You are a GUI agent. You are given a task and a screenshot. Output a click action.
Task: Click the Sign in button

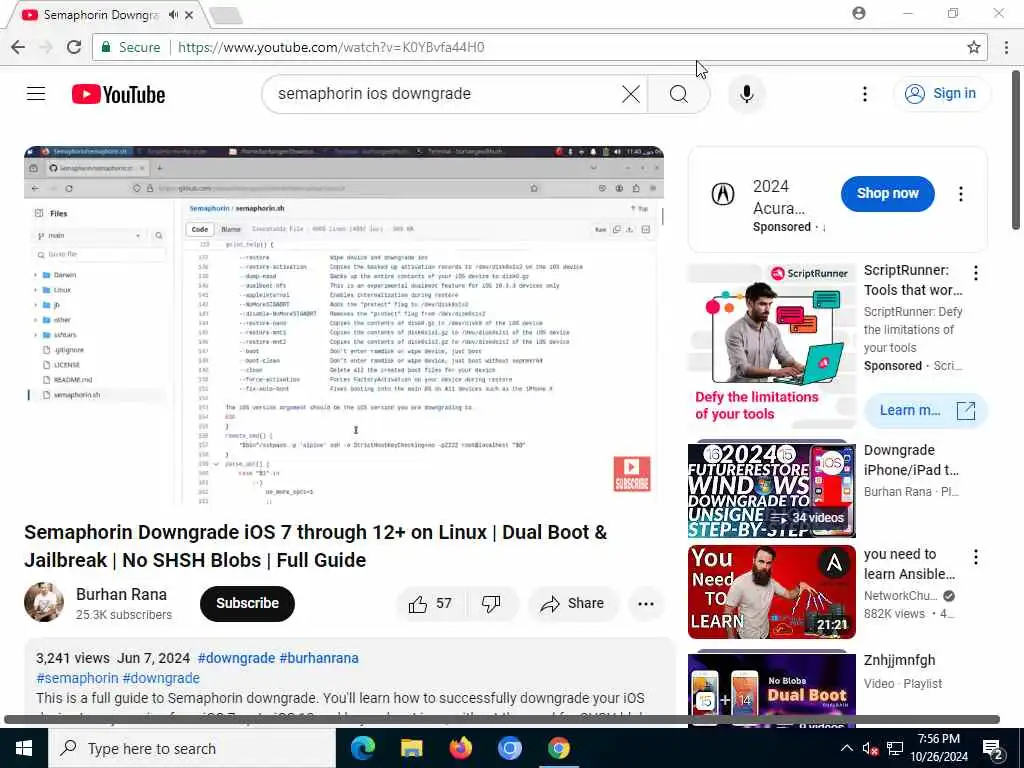point(941,93)
